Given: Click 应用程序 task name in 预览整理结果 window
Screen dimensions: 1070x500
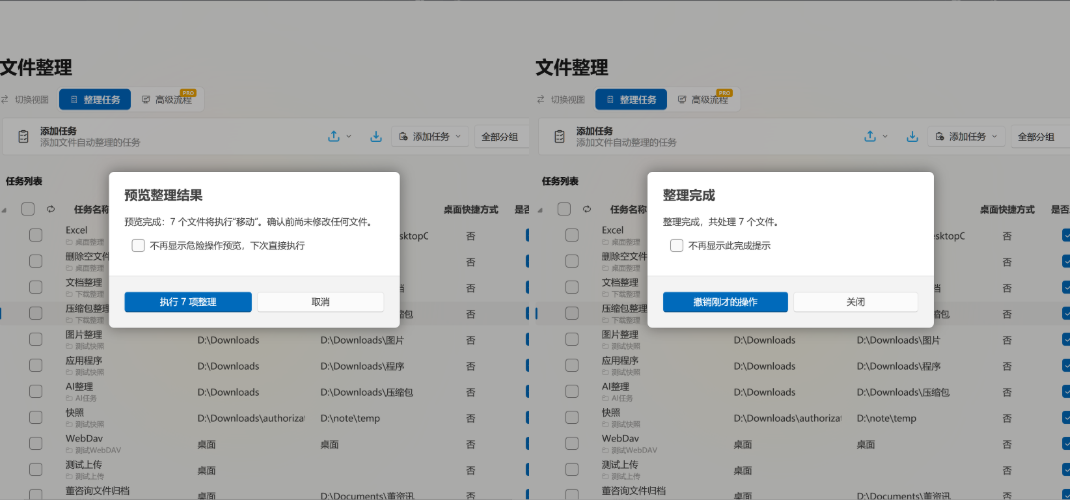Looking at the screenshot, I should point(84,361).
